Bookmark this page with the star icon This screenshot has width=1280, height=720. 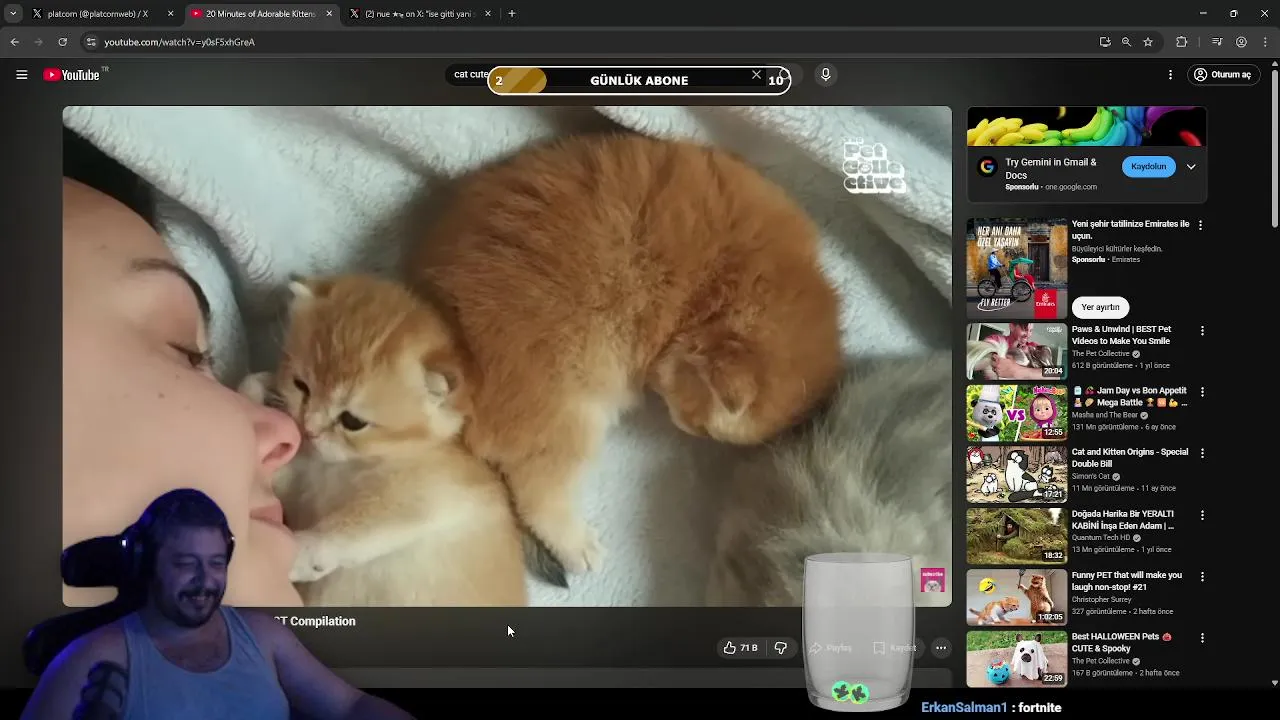pyautogui.click(x=1148, y=42)
